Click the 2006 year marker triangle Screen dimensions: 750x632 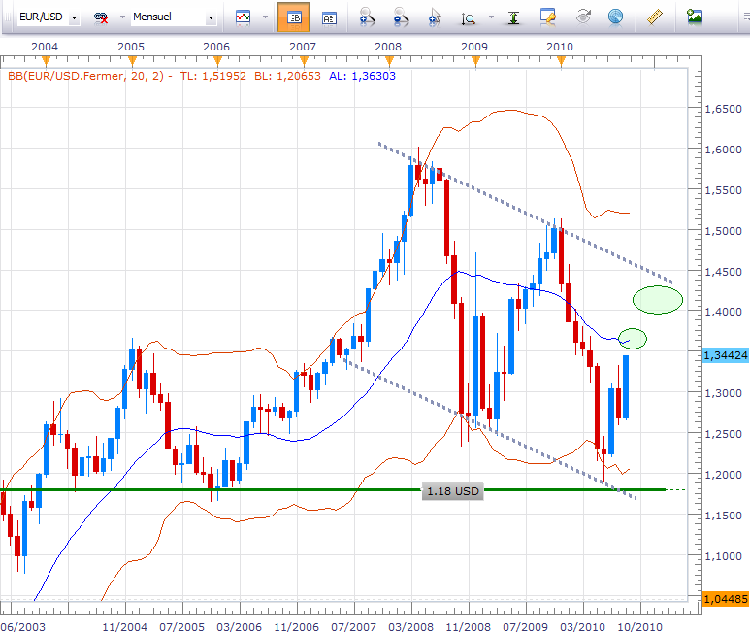click(218, 61)
